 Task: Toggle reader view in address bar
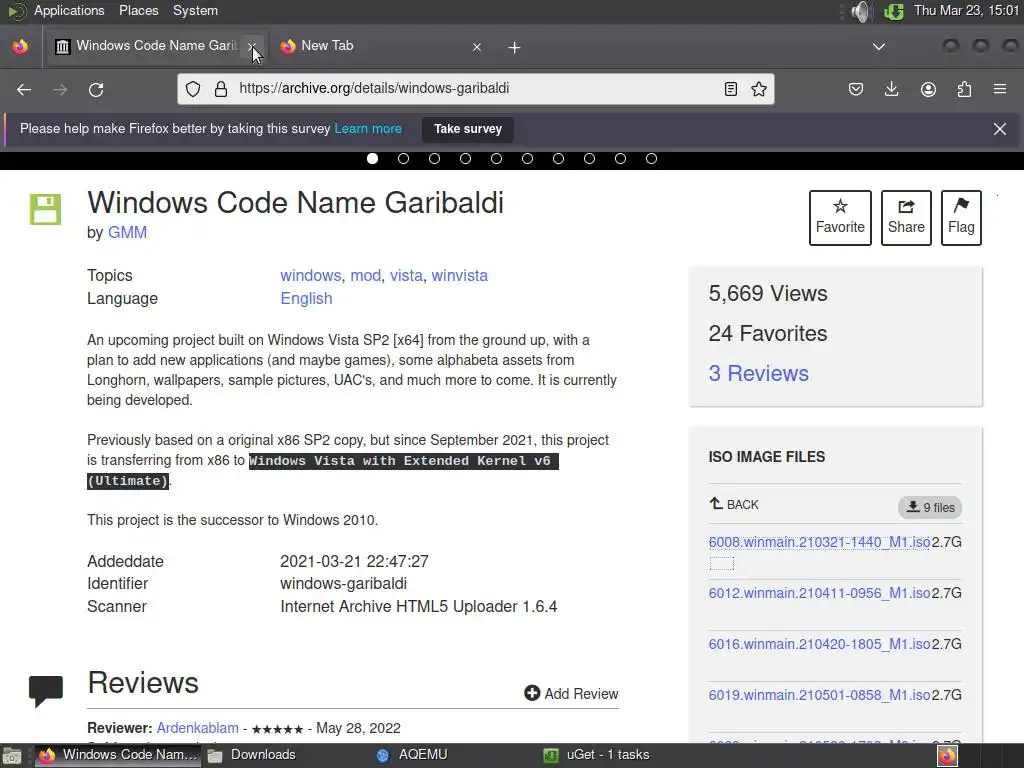(x=731, y=89)
